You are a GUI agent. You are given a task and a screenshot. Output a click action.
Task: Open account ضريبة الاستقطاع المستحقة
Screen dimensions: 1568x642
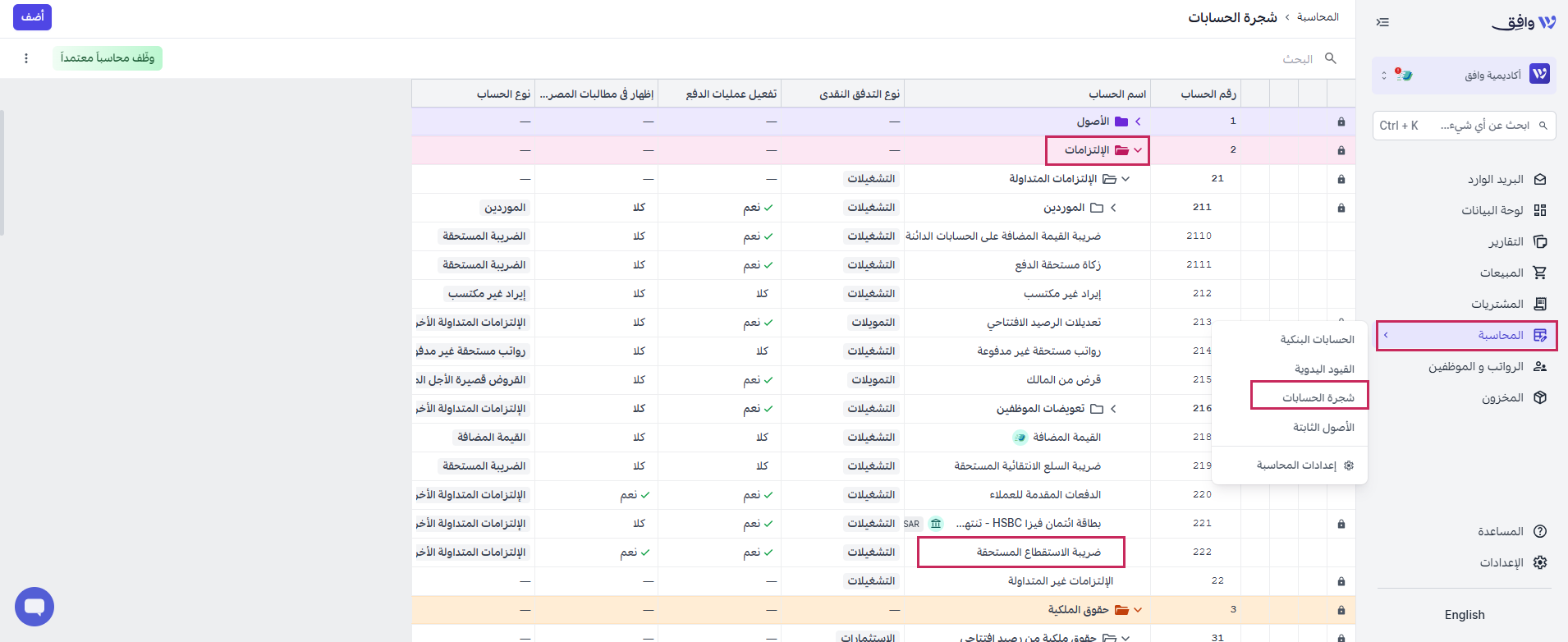(1038, 553)
